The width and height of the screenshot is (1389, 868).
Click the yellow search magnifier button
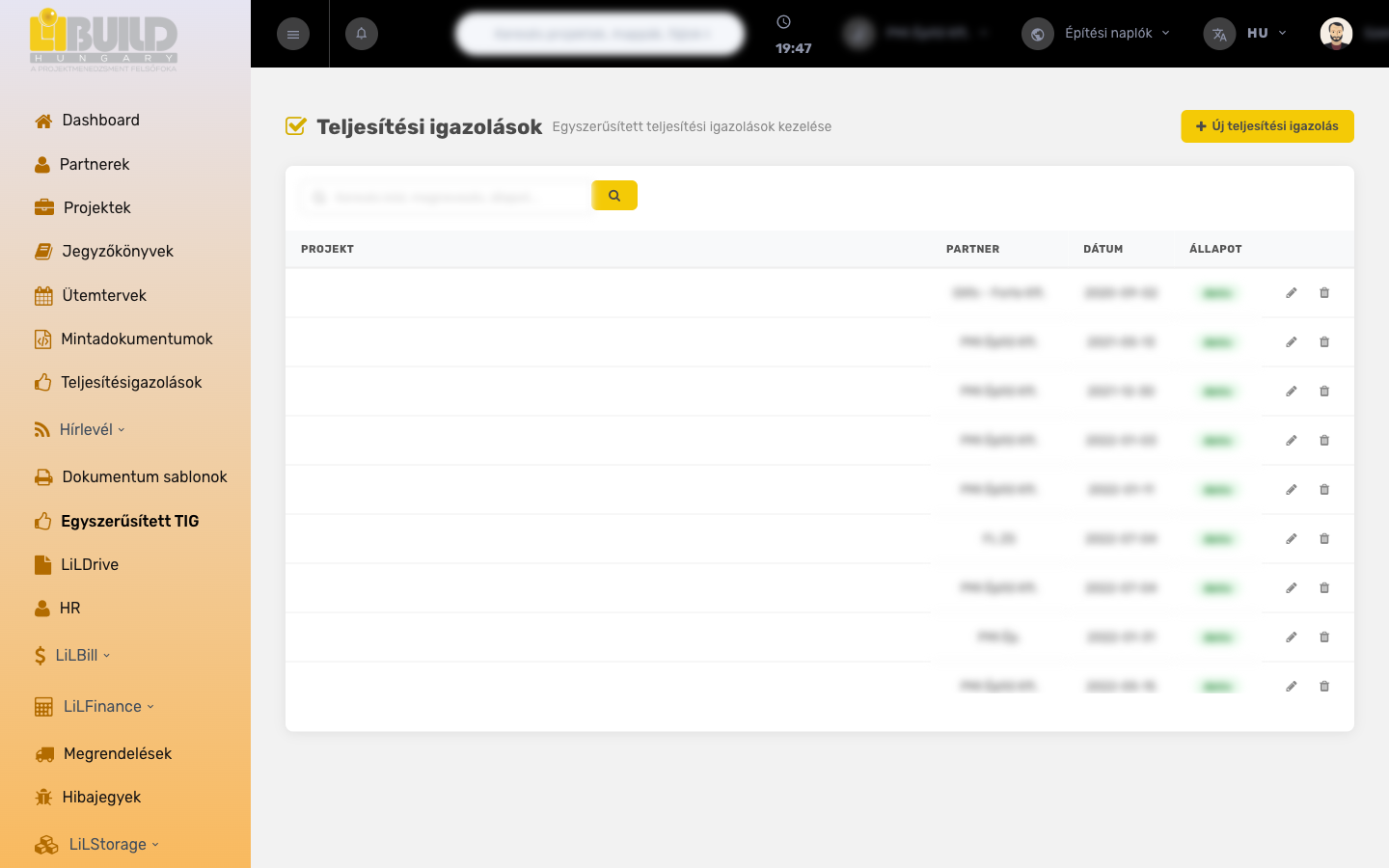tap(614, 195)
